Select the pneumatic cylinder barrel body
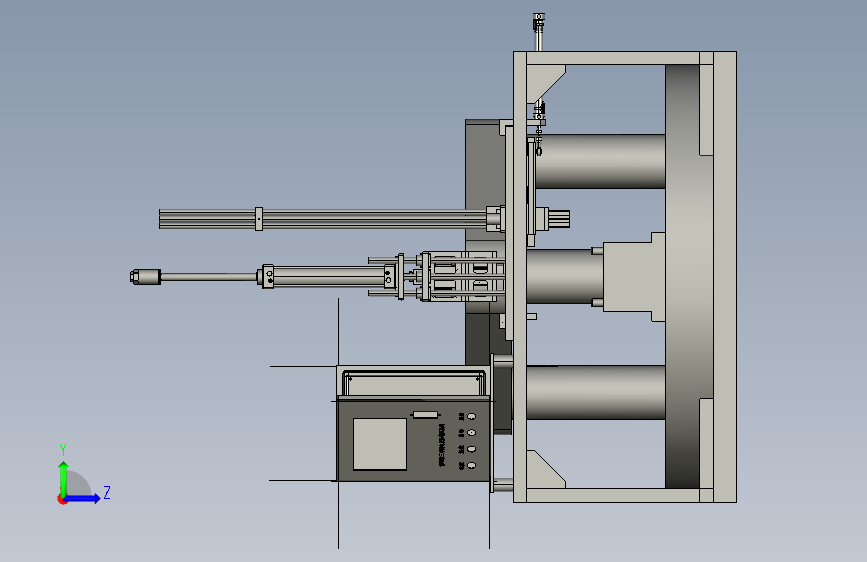Viewport: 867px width, 562px height. 329,277
